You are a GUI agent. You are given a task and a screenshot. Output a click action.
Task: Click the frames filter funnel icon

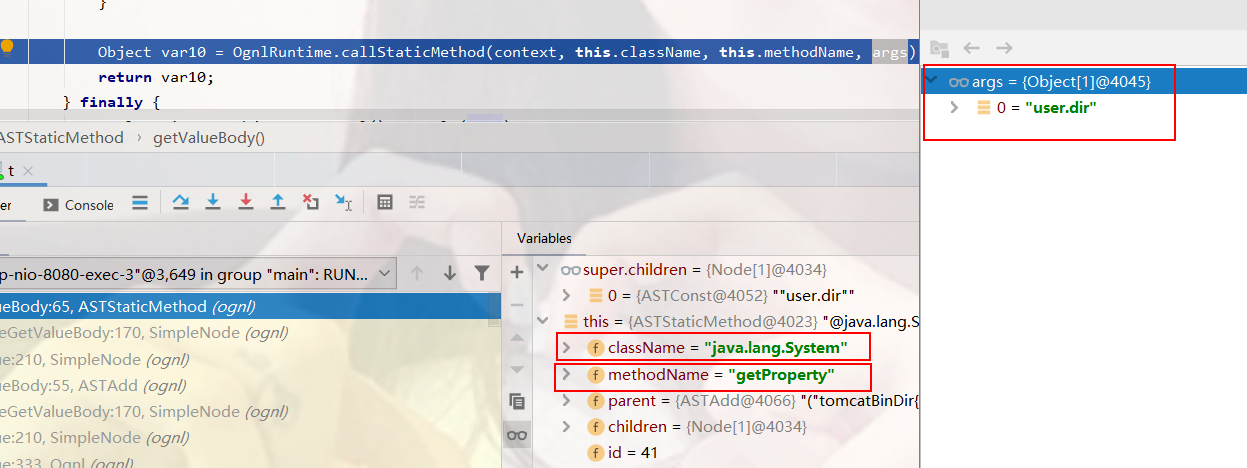[482, 273]
